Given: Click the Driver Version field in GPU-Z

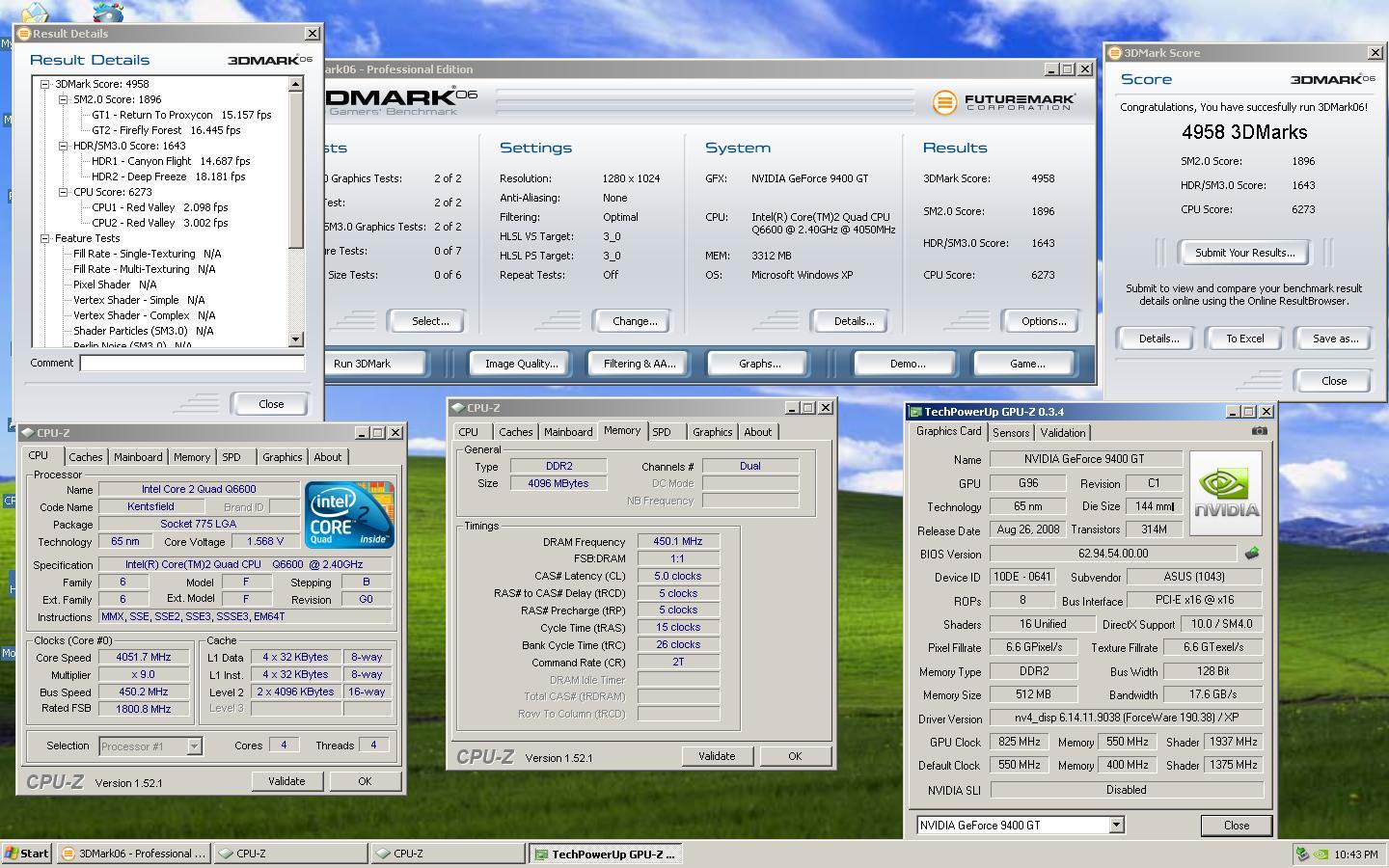Looking at the screenshot, I should point(1126,719).
